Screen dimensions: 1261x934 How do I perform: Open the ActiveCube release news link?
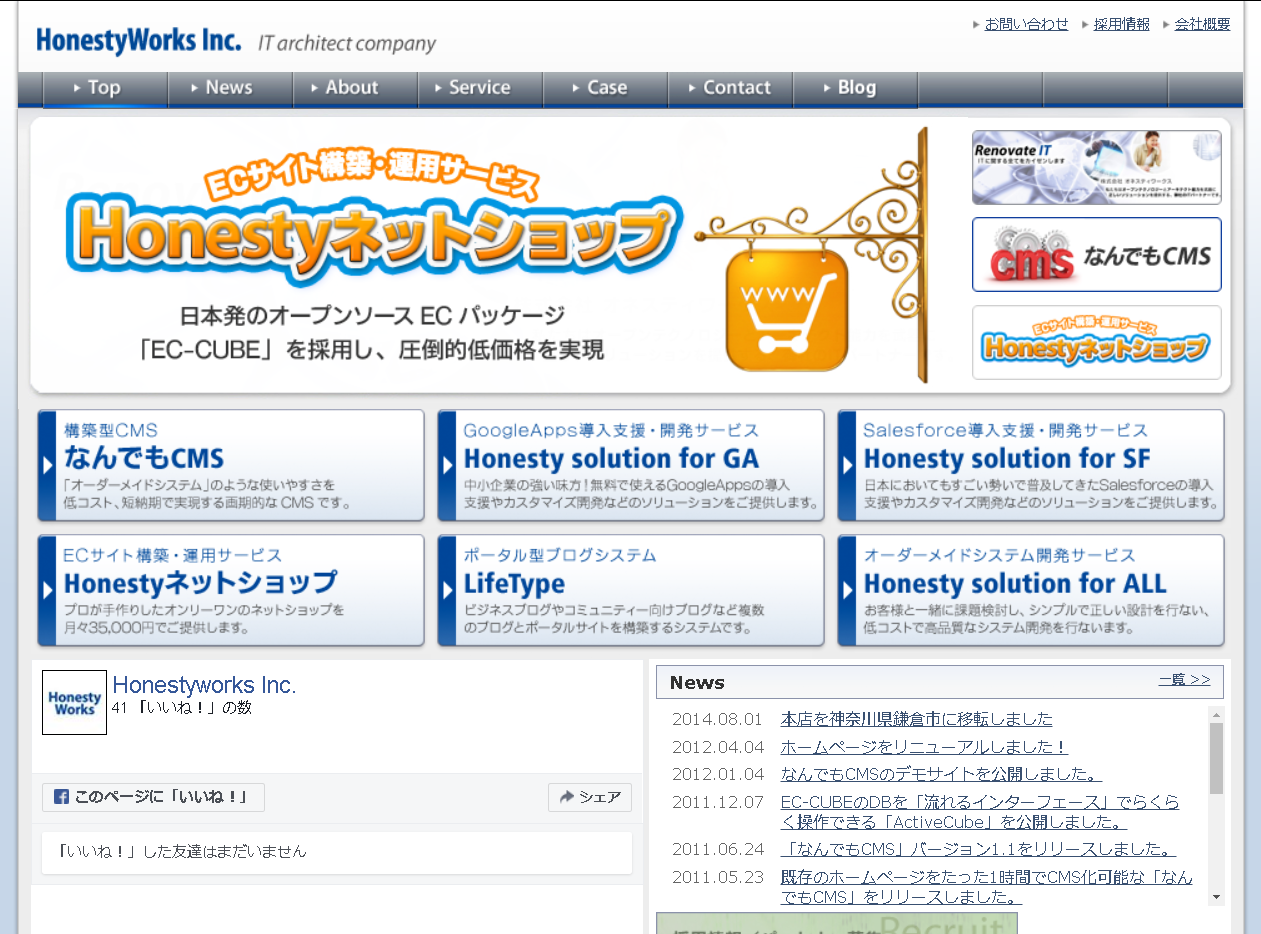click(980, 812)
